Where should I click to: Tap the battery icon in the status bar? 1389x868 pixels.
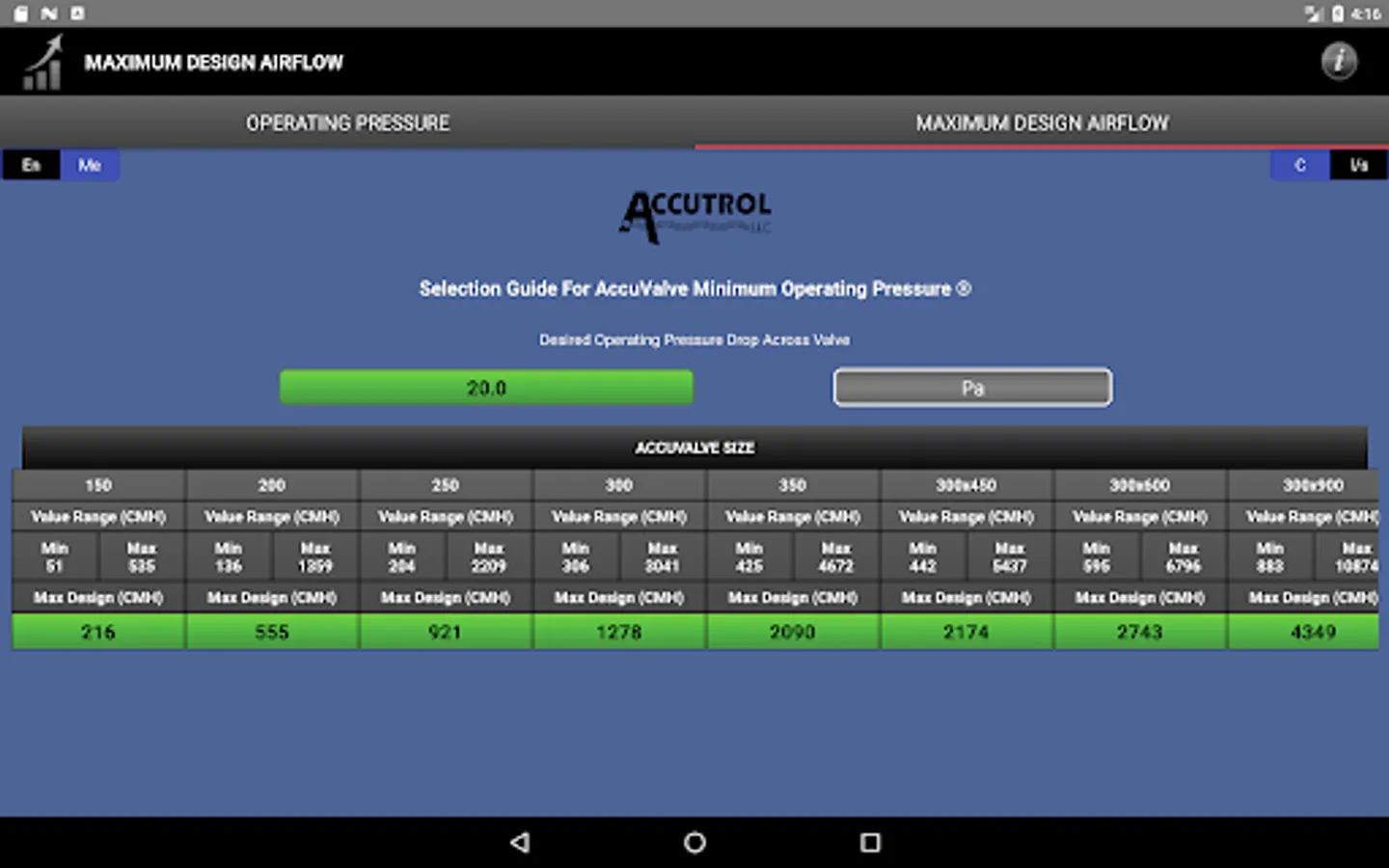click(1338, 14)
